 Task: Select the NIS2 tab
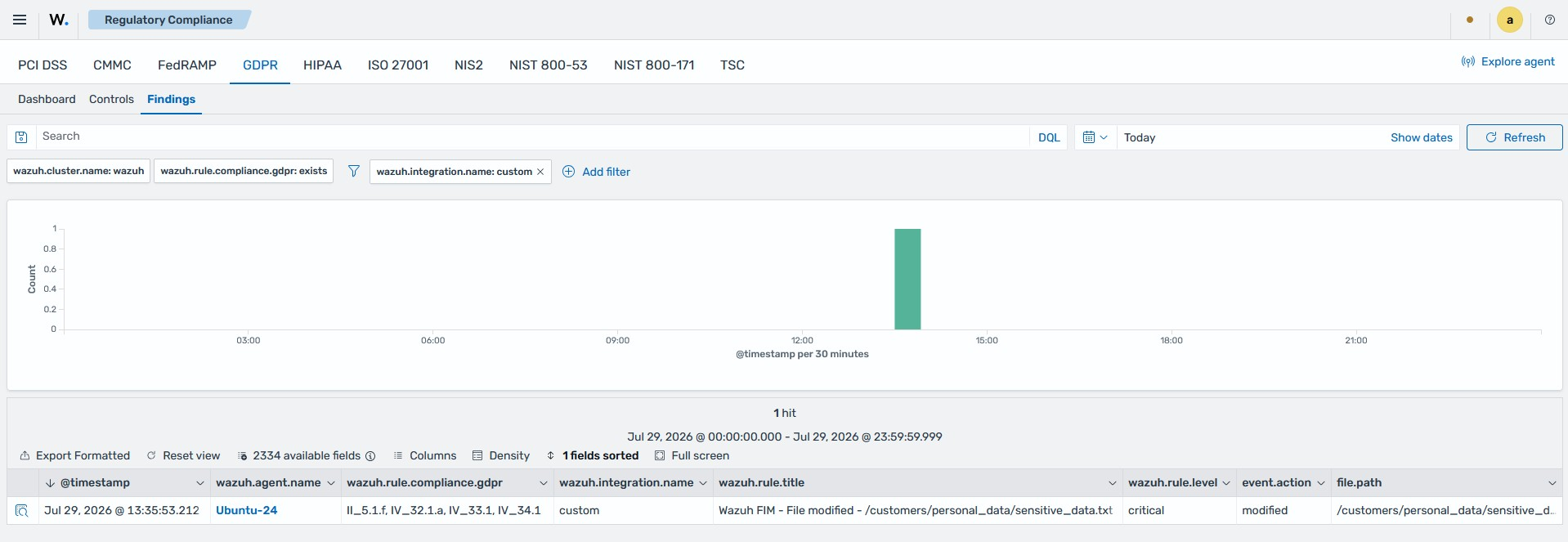point(468,65)
